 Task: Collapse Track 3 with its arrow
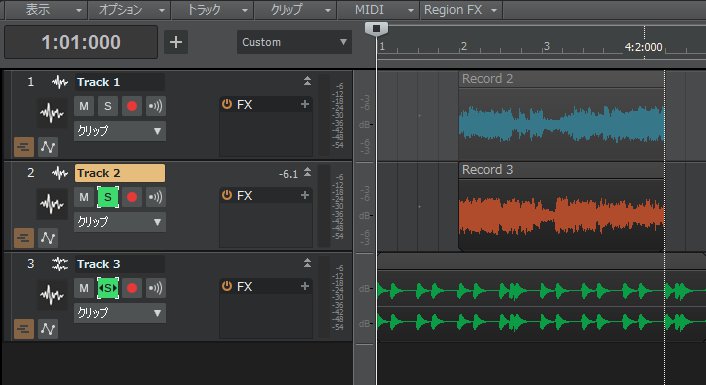click(x=307, y=263)
